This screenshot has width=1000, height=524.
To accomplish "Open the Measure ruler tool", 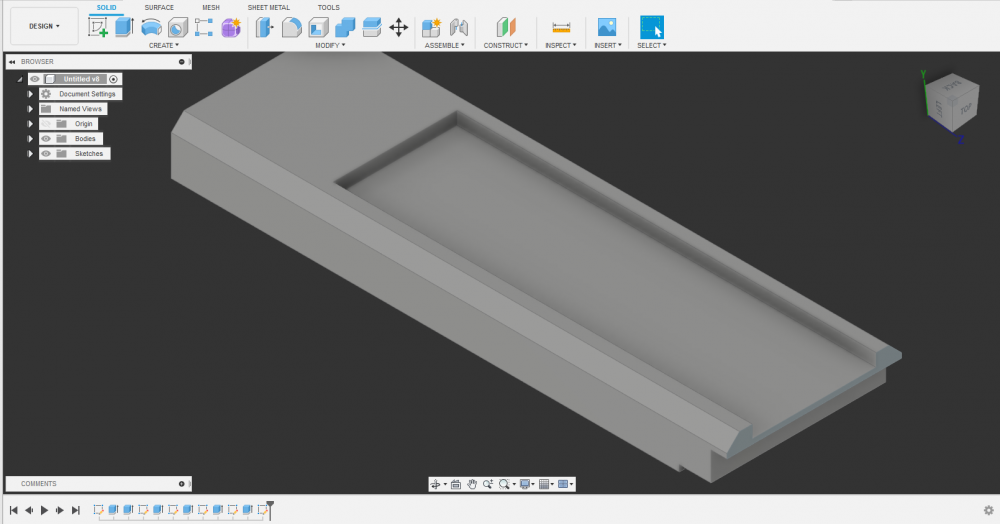I will click(561, 27).
